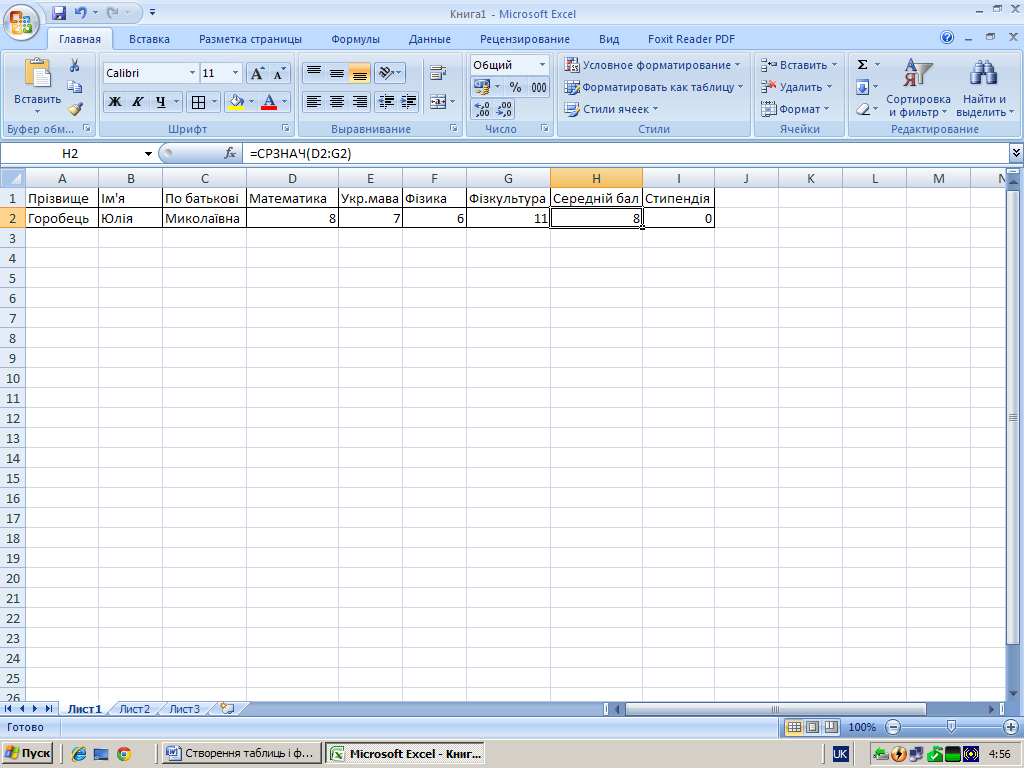The image size is (1024, 768).
Task: Click the AutoSum sigma icon
Action: [862, 65]
